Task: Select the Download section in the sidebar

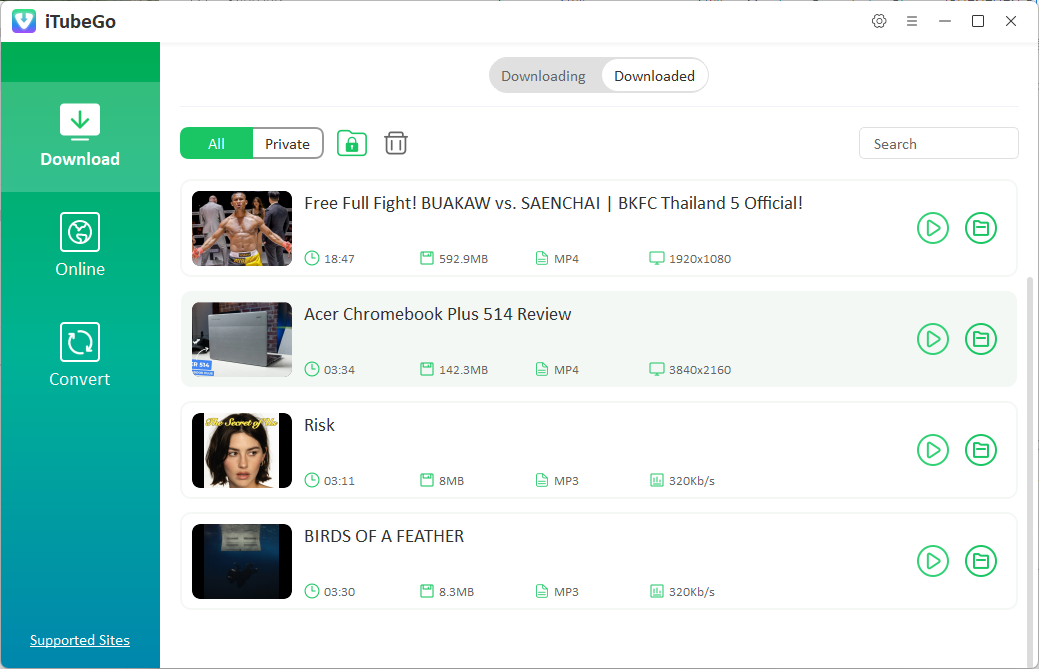Action: point(80,137)
